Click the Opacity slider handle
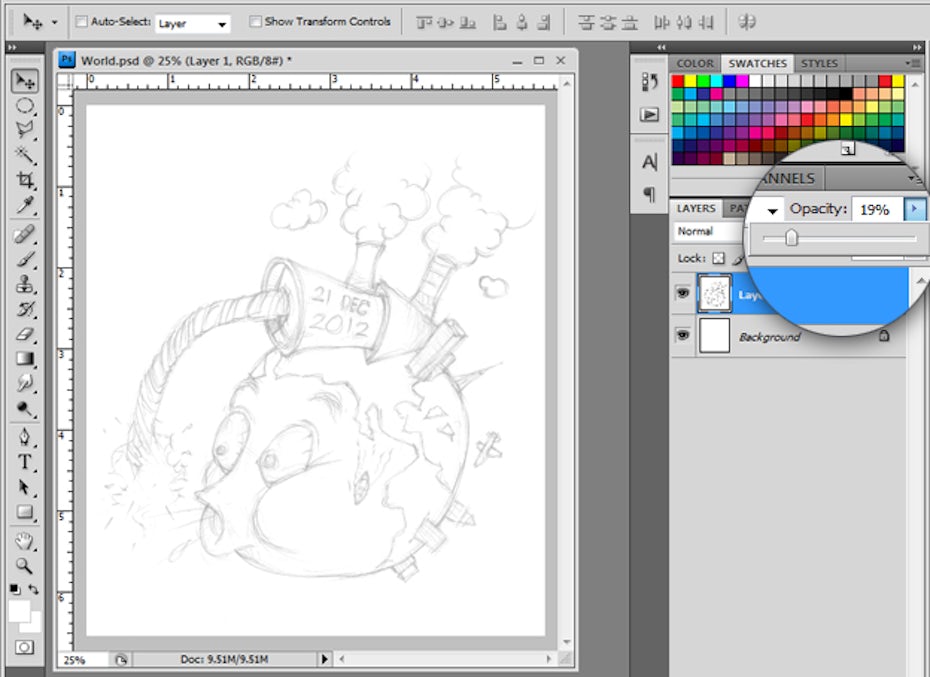 [x=791, y=238]
